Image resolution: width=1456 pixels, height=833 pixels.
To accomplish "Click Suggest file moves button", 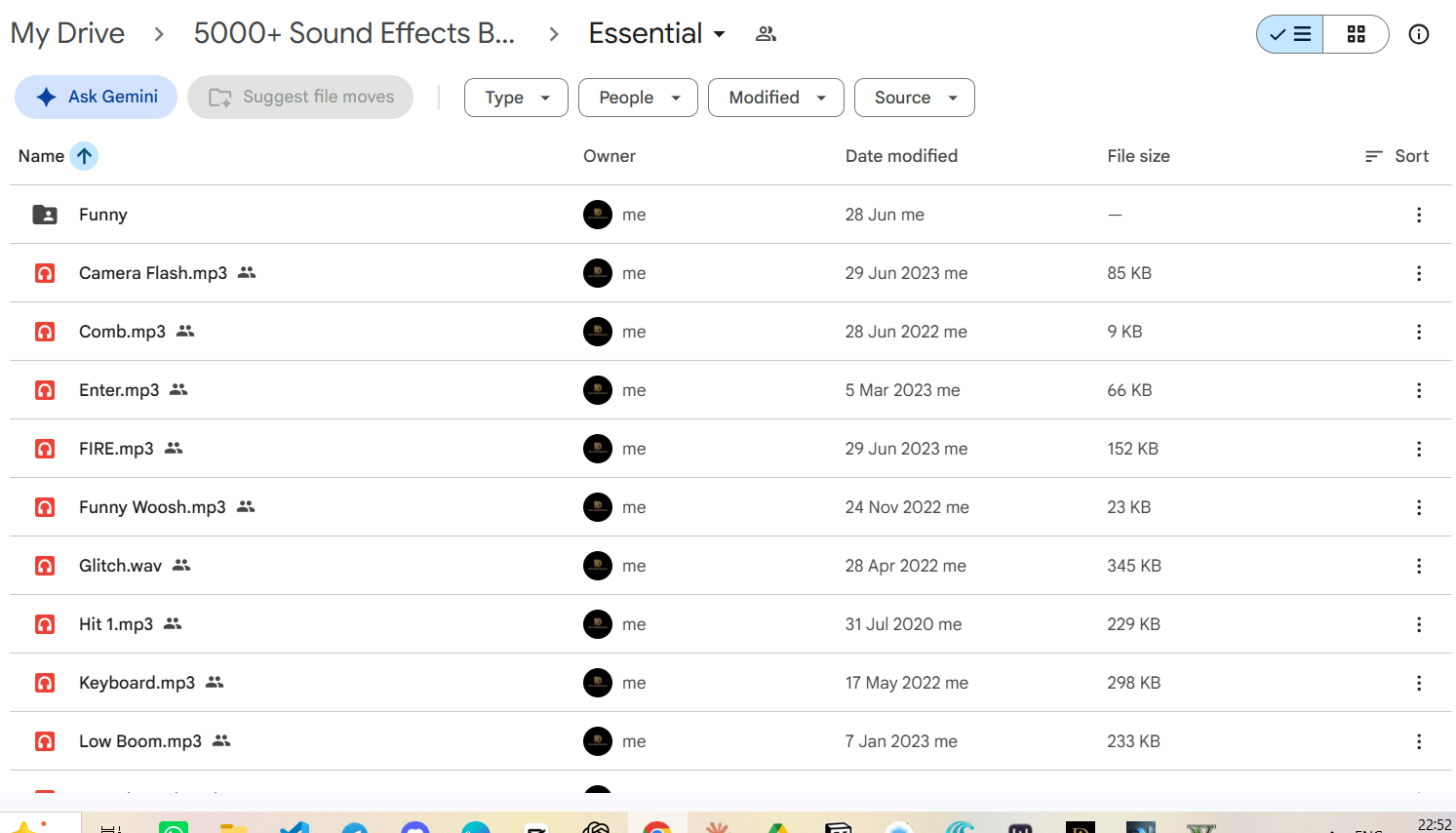I will (x=300, y=97).
